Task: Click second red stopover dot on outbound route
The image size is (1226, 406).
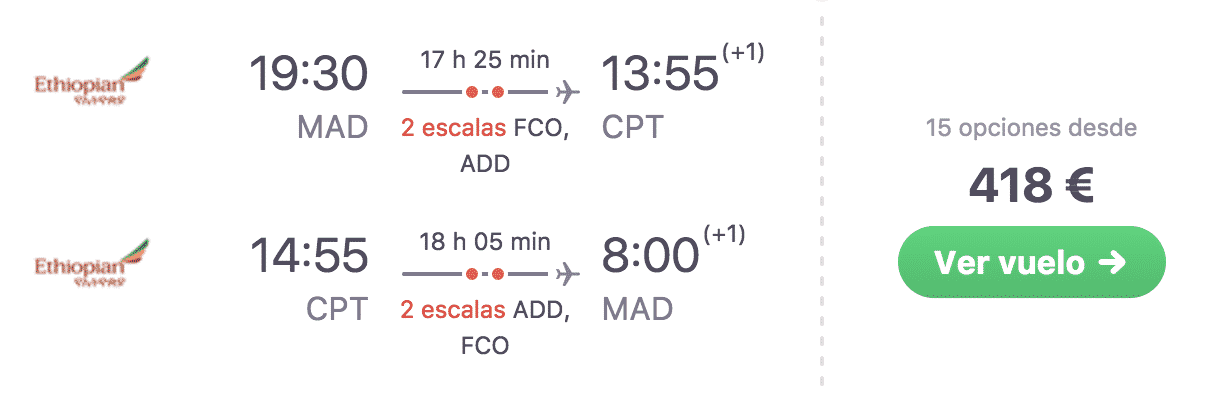Action: 497,93
